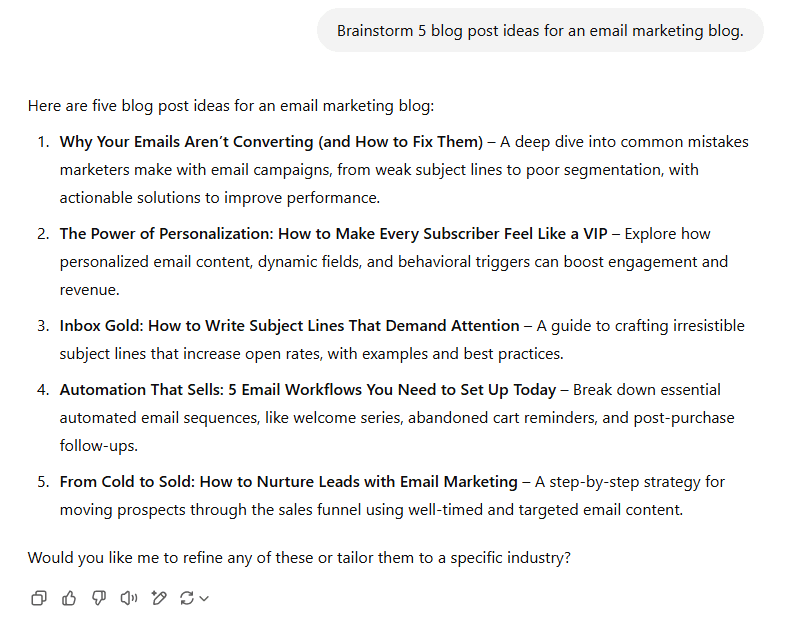Give the response a thumbs up

pyautogui.click(x=69, y=598)
